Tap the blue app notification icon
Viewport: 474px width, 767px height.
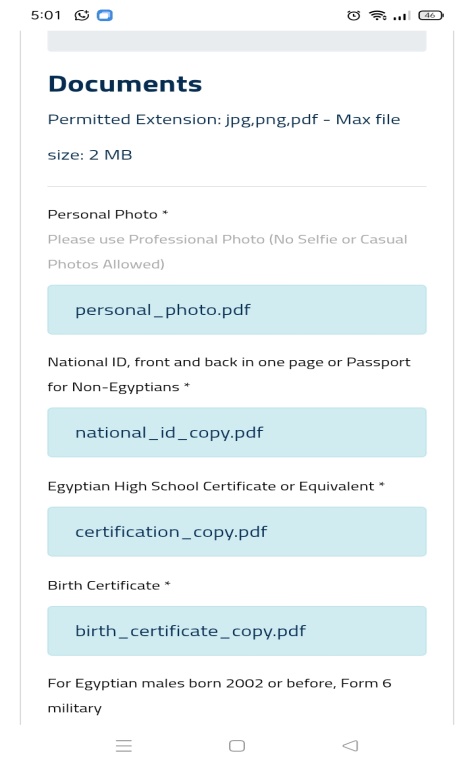[105, 16]
